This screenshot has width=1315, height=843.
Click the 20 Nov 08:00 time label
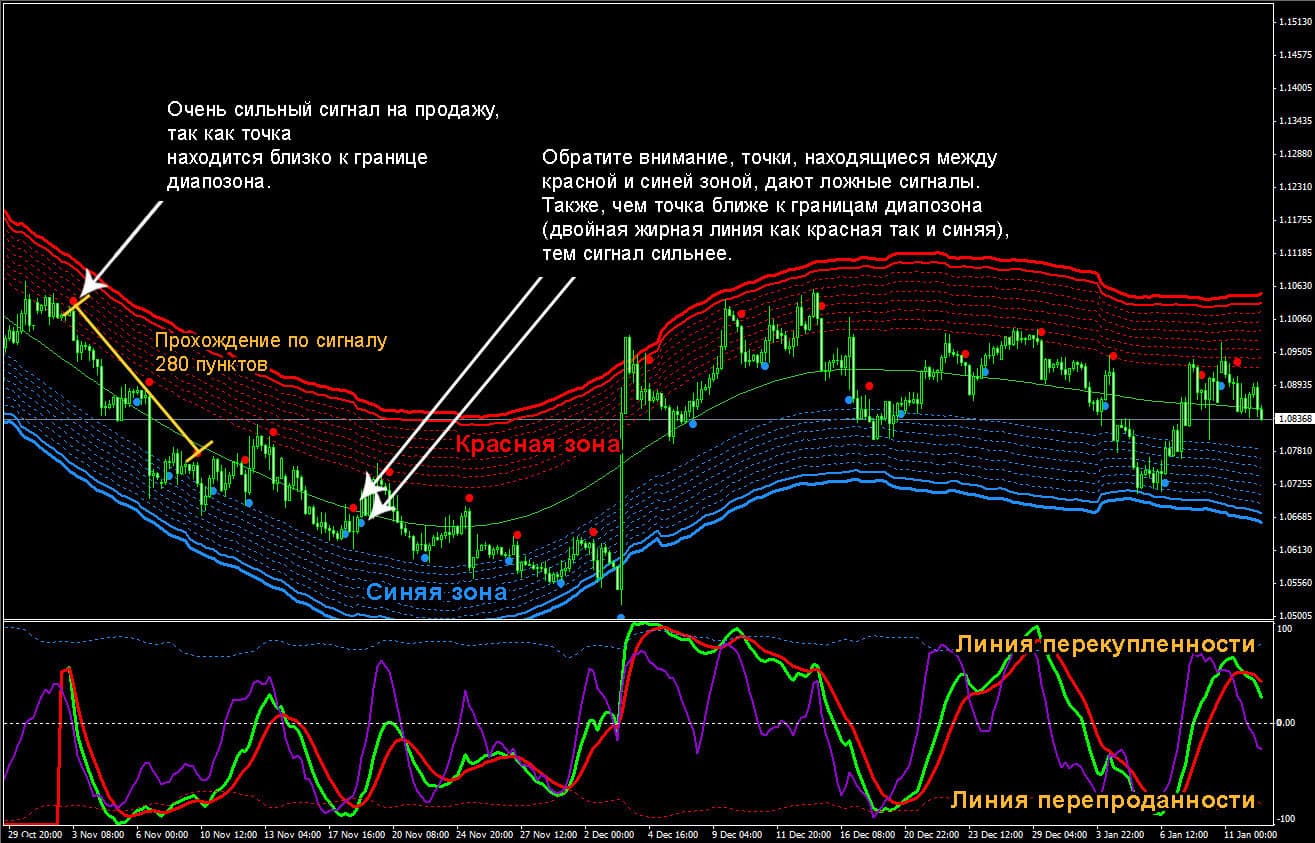coord(421,833)
